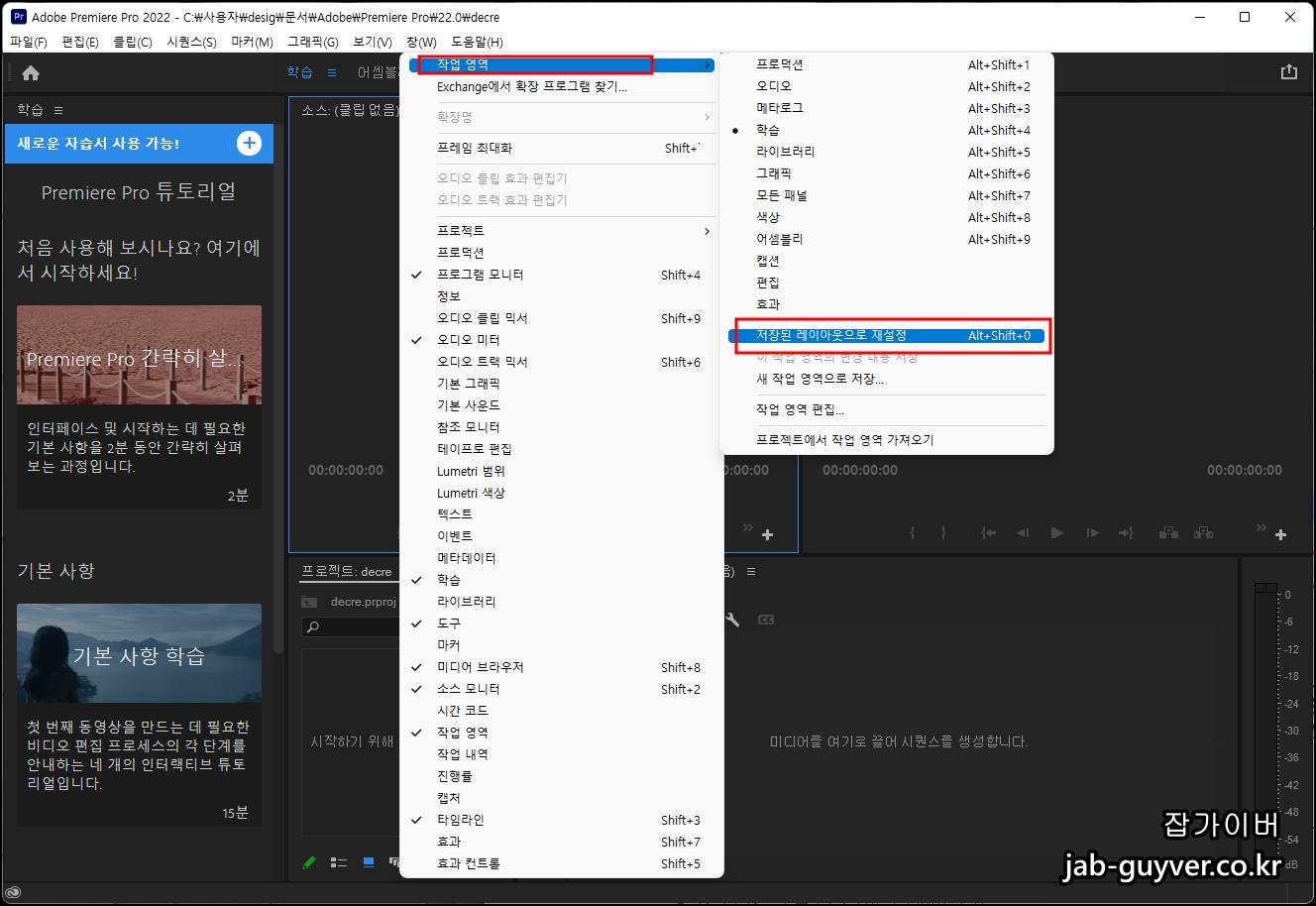Viewport: 1316px width, 906px height.
Task: Click the green pencil icon in Project panel
Action: (309, 862)
